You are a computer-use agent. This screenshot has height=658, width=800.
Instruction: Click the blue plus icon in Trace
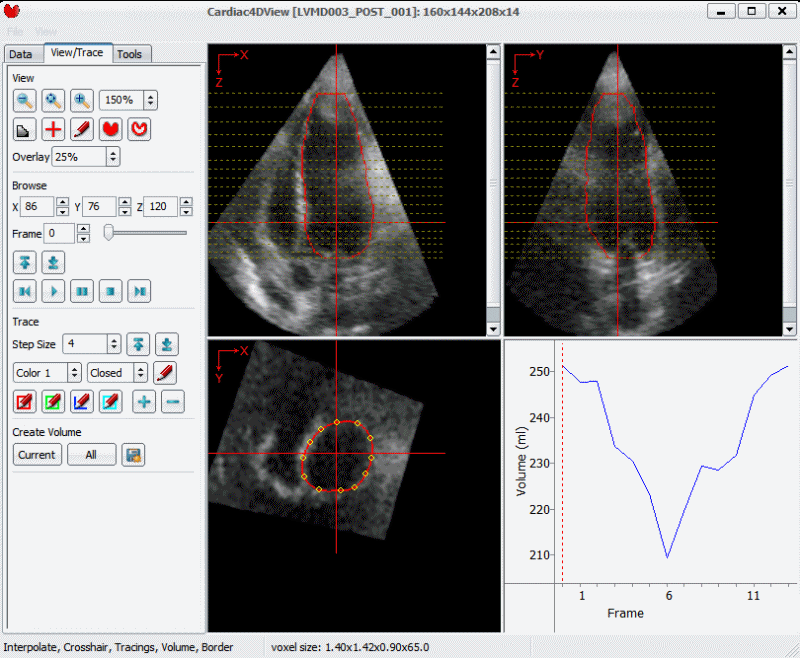click(144, 401)
